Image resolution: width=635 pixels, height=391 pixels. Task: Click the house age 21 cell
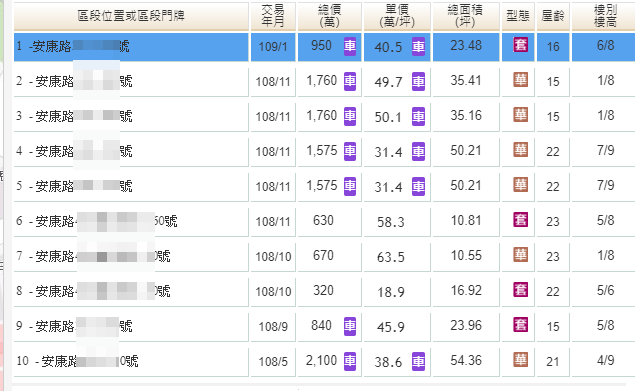(x=553, y=361)
